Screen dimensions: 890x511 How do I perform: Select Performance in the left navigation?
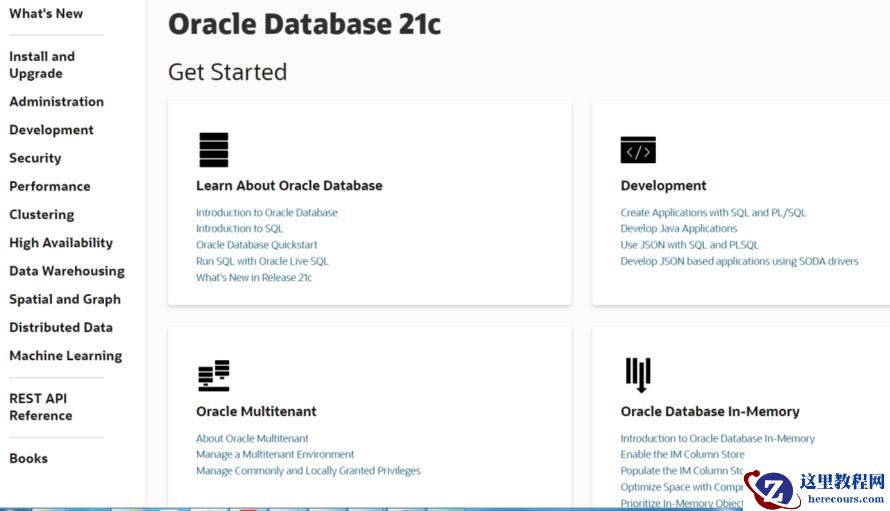pos(49,186)
